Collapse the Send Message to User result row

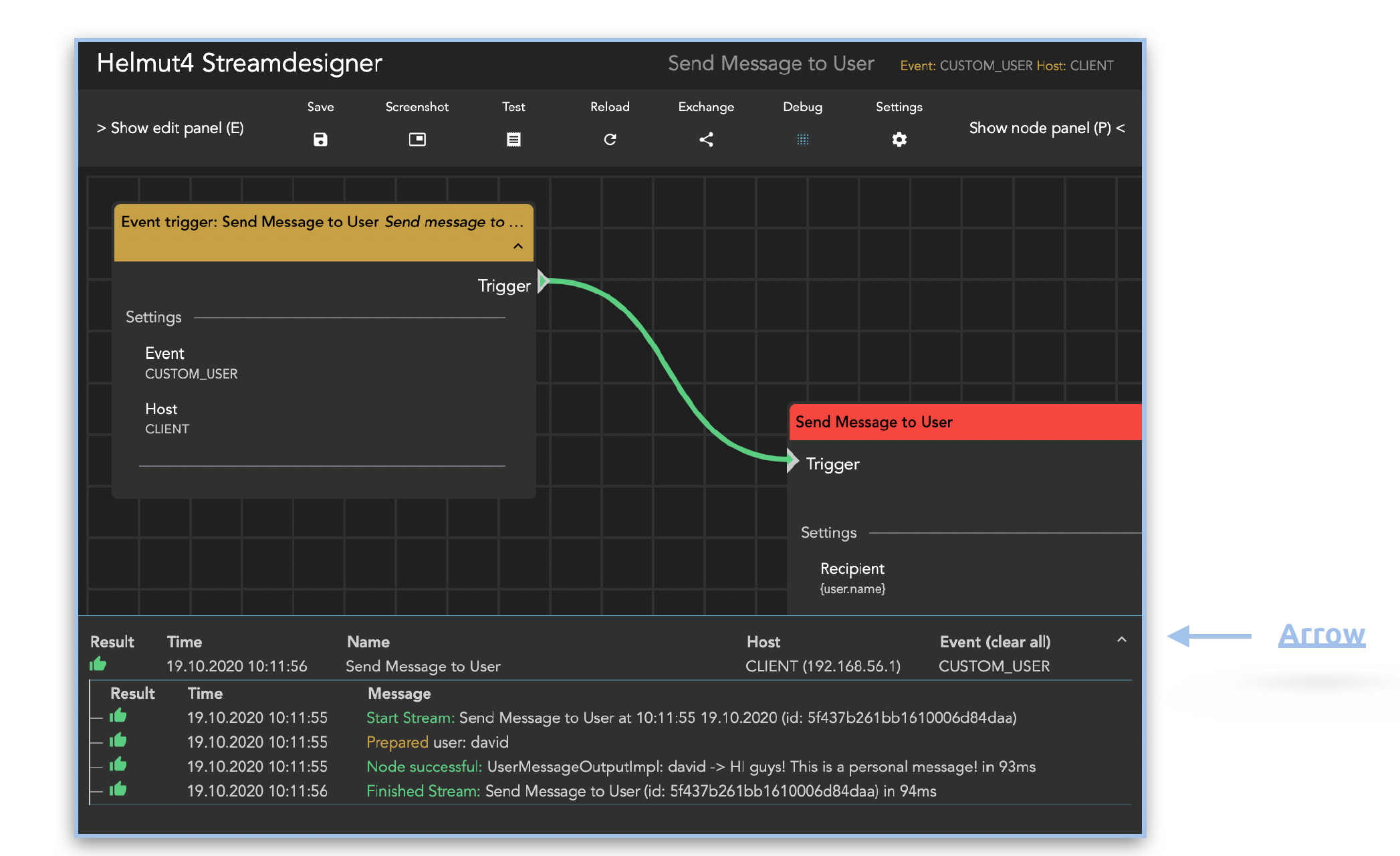click(423, 666)
